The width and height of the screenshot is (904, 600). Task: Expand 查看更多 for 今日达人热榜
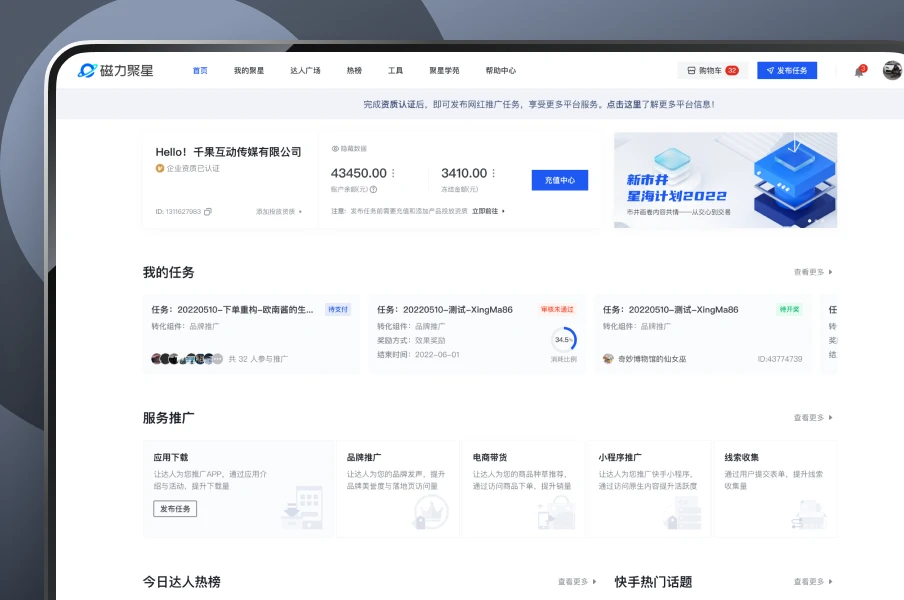[577, 582]
